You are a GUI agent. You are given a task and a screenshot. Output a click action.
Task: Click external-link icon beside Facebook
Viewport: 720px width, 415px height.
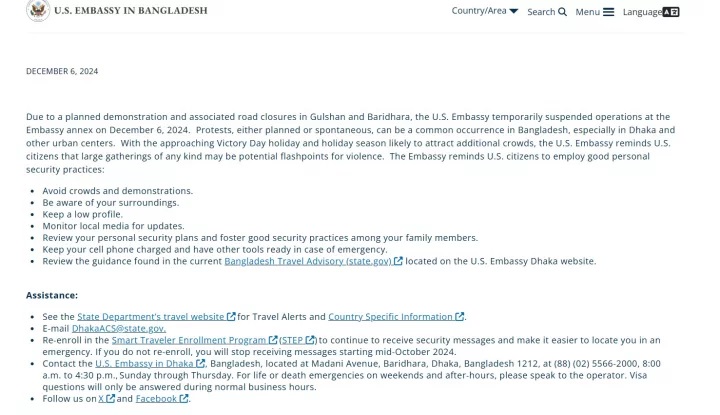184,398
